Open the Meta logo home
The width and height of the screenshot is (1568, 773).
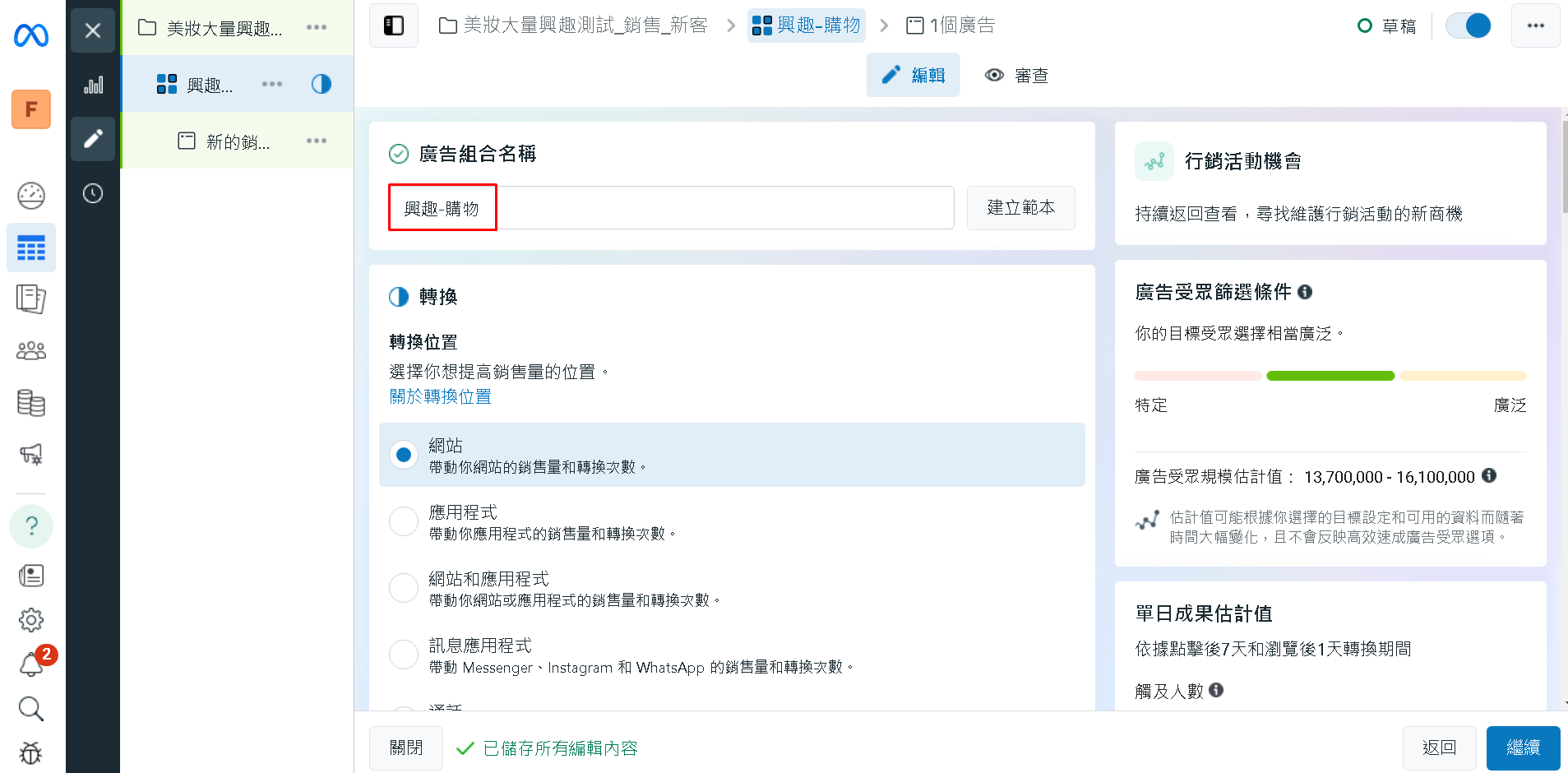[31, 35]
